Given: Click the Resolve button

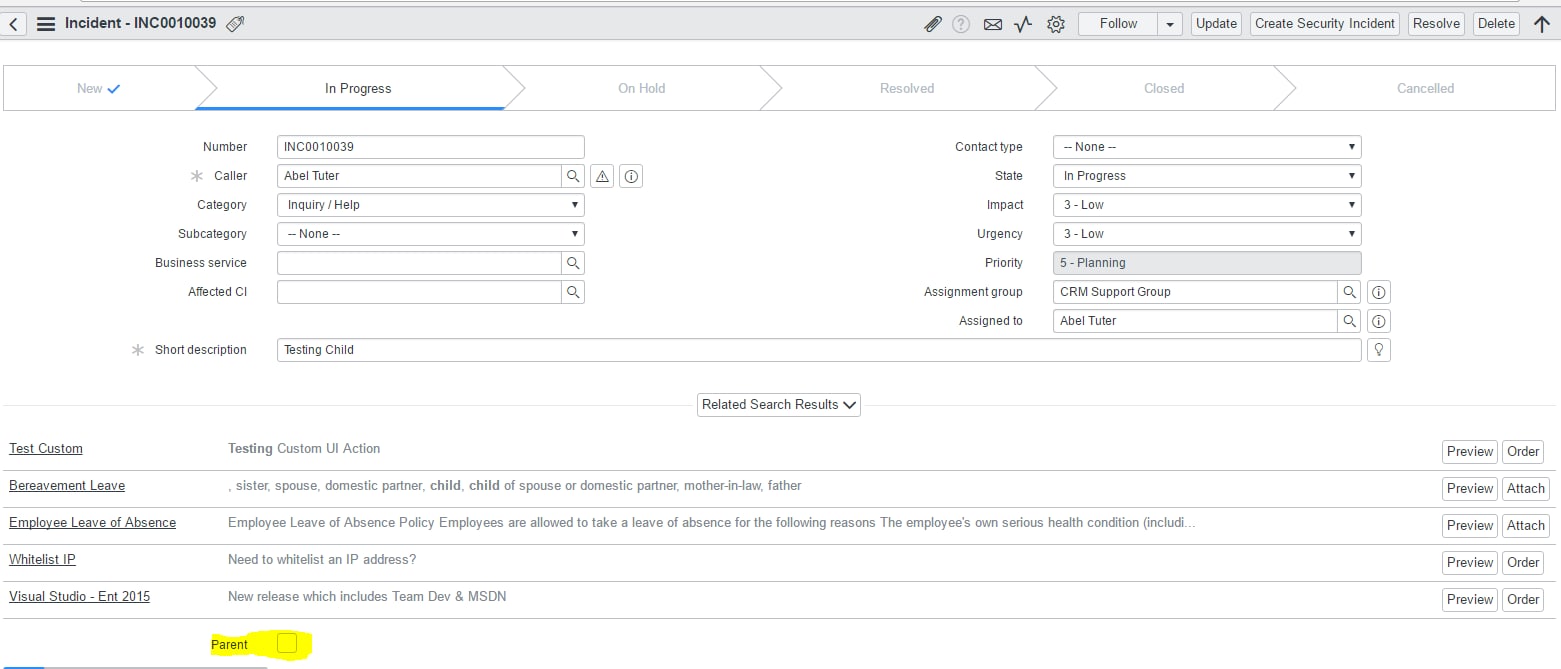Looking at the screenshot, I should 1436,24.
